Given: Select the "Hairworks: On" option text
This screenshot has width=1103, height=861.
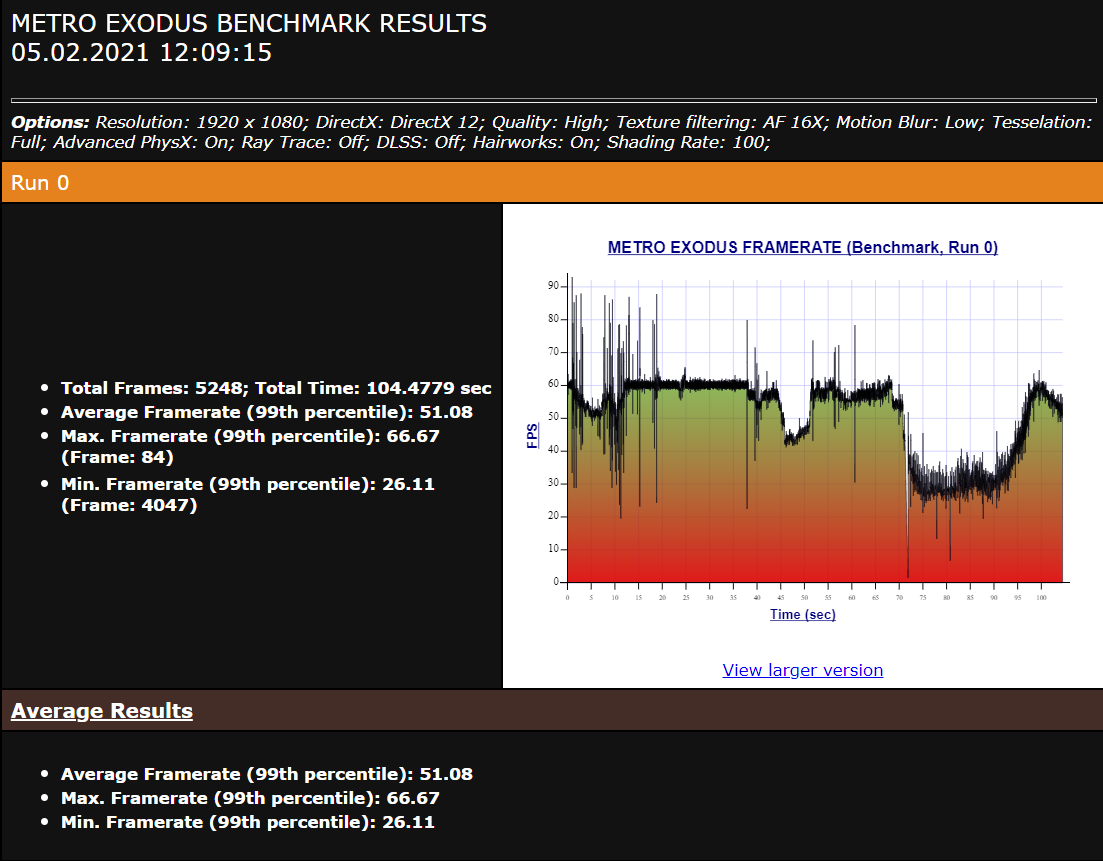Looking at the screenshot, I should 534,143.
